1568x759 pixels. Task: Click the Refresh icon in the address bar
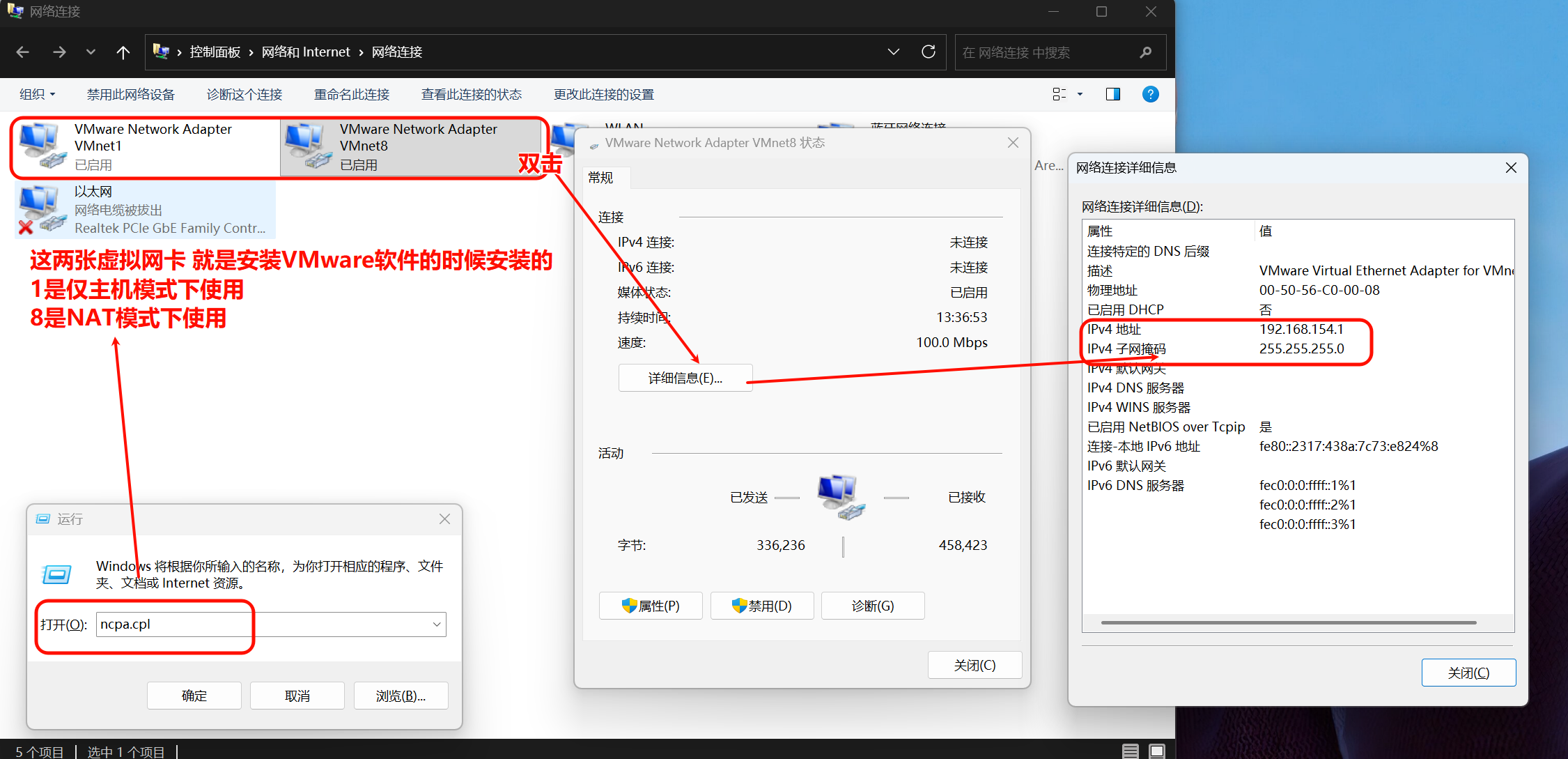point(928,52)
